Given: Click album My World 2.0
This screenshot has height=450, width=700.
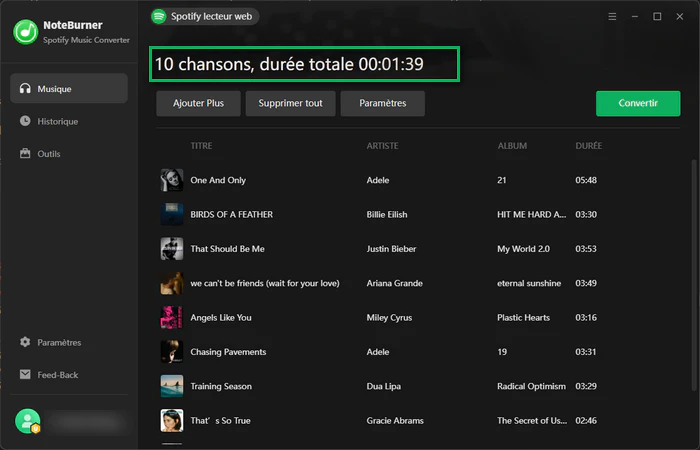Looking at the screenshot, I should tap(523, 249).
